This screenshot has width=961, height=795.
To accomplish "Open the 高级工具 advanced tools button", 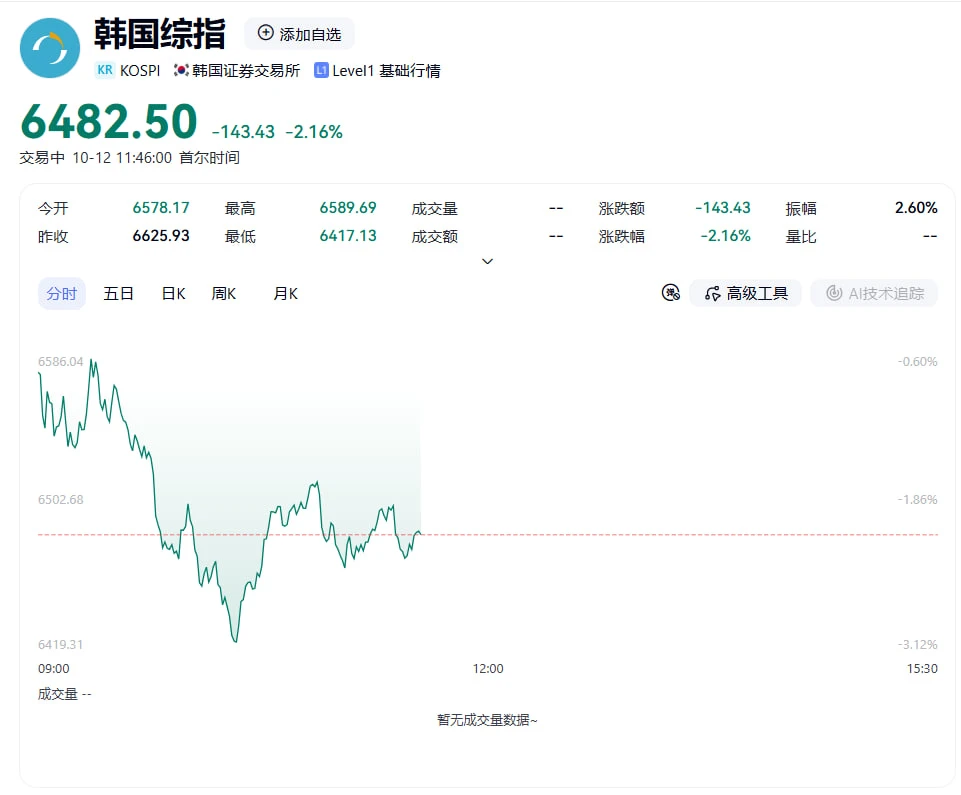I will 746,293.
